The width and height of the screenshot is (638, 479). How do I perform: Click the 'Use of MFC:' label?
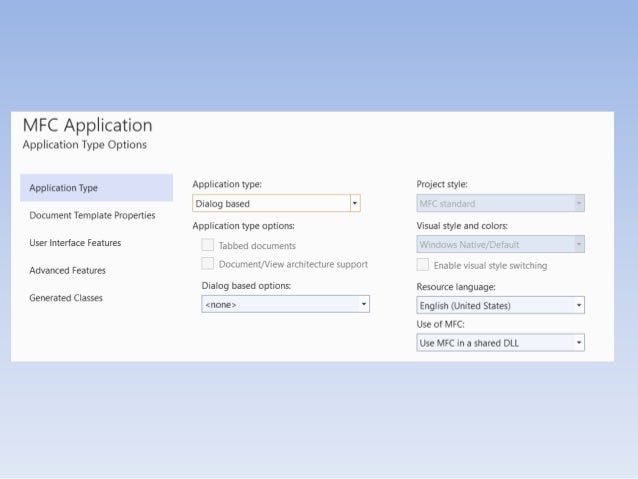click(x=440, y=324)
